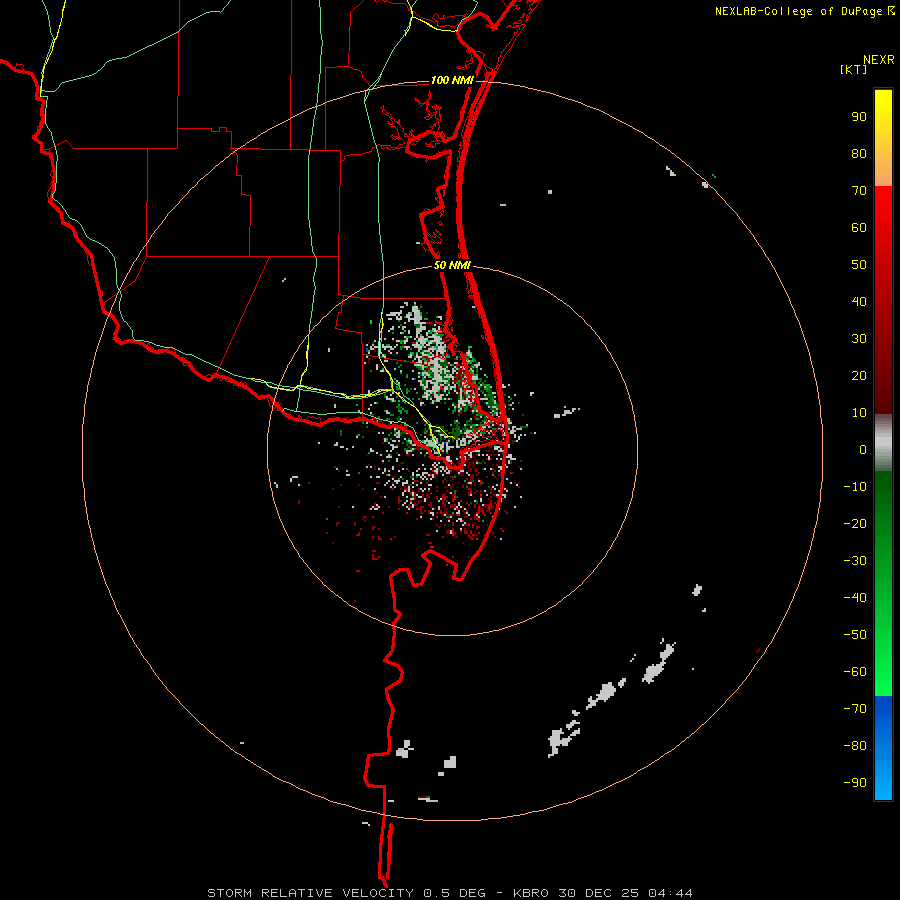The width and height of the screenshot is (900, 900).
Task: Click the positive 30 knot scale label
Action: tap(859, 339)
